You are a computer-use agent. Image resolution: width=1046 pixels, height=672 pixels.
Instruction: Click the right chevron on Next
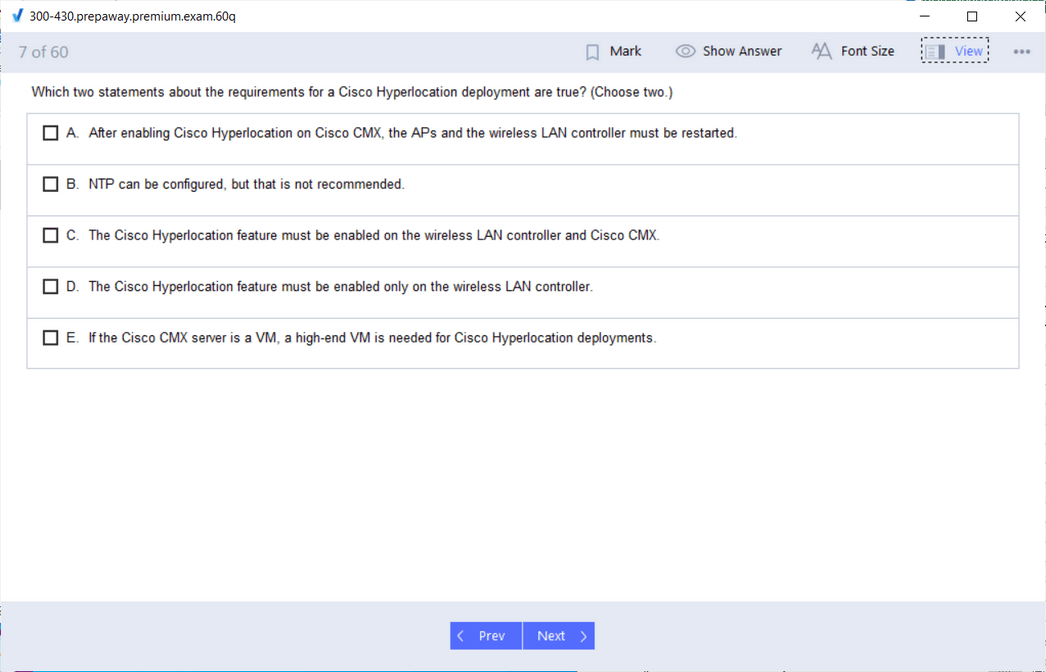[x=584, y=636]
